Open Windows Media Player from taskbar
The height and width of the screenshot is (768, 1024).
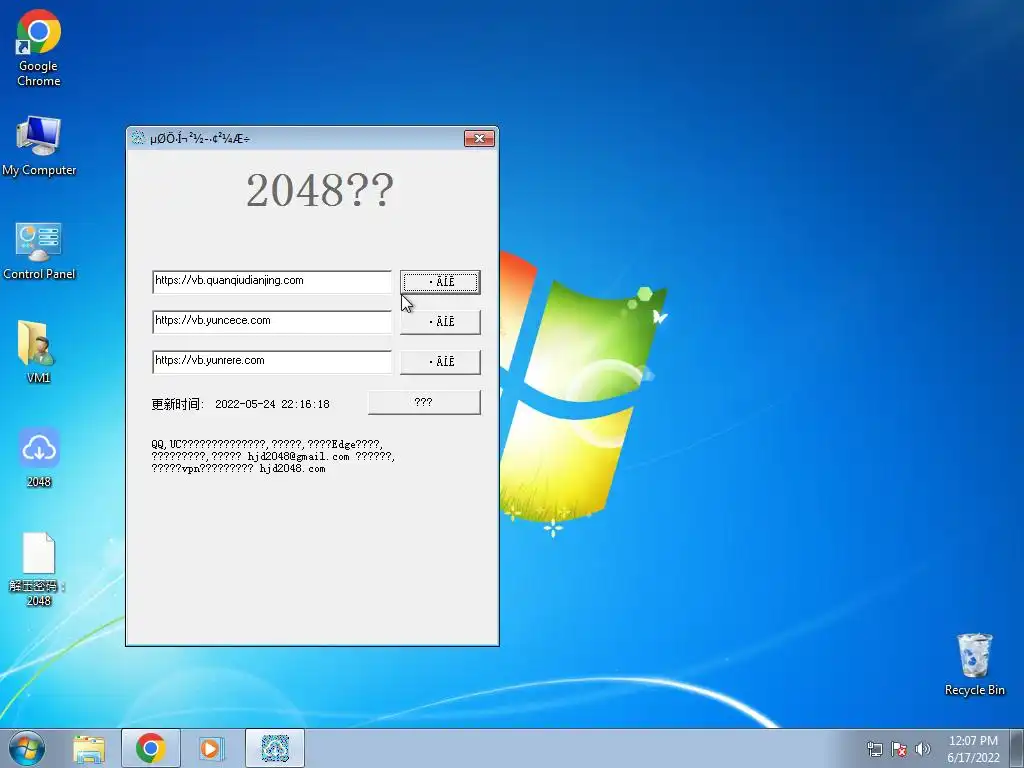pyautogui.click(x=212, y=748)
